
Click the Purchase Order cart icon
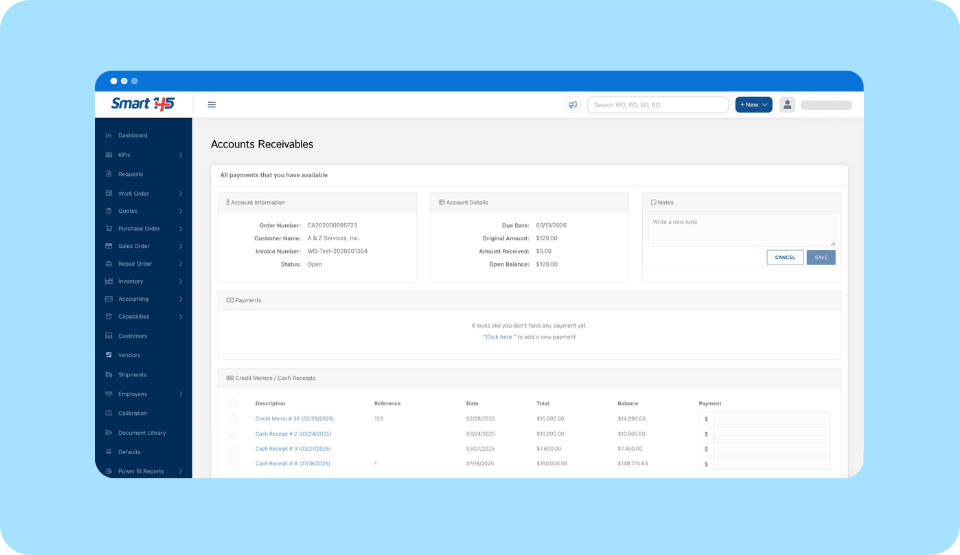tap(108, 228)
